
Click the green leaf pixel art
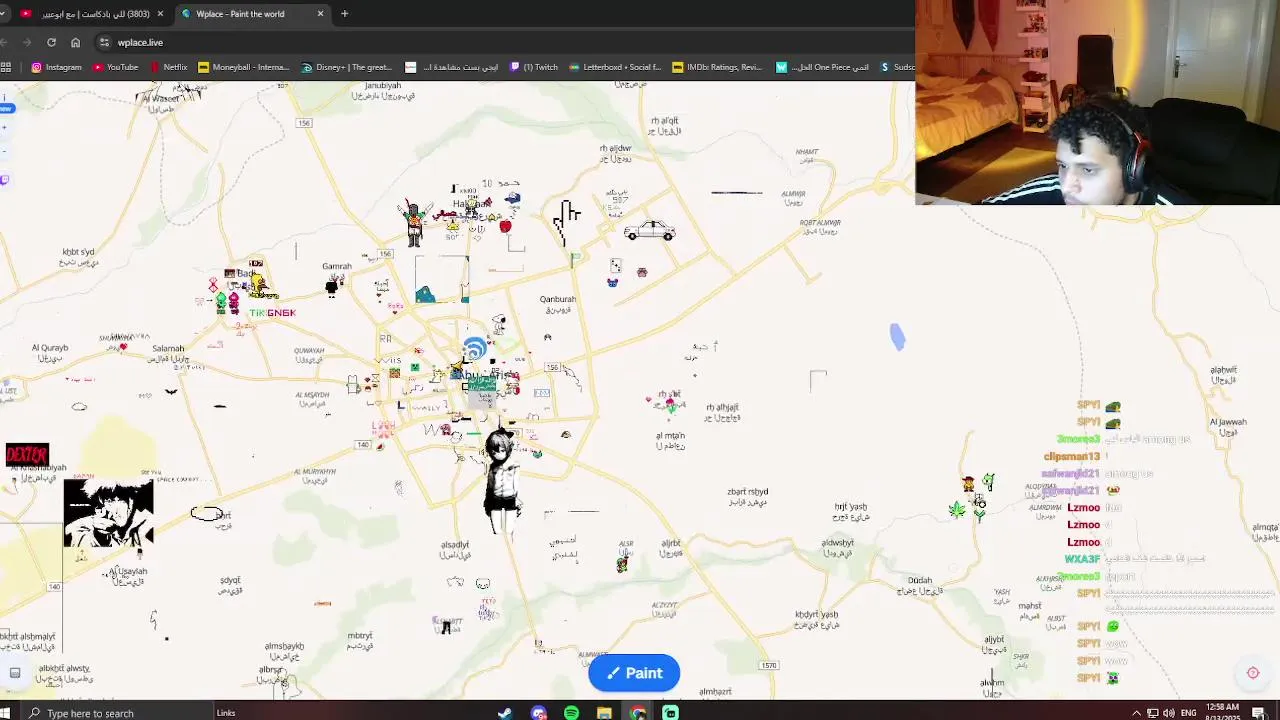957,510
